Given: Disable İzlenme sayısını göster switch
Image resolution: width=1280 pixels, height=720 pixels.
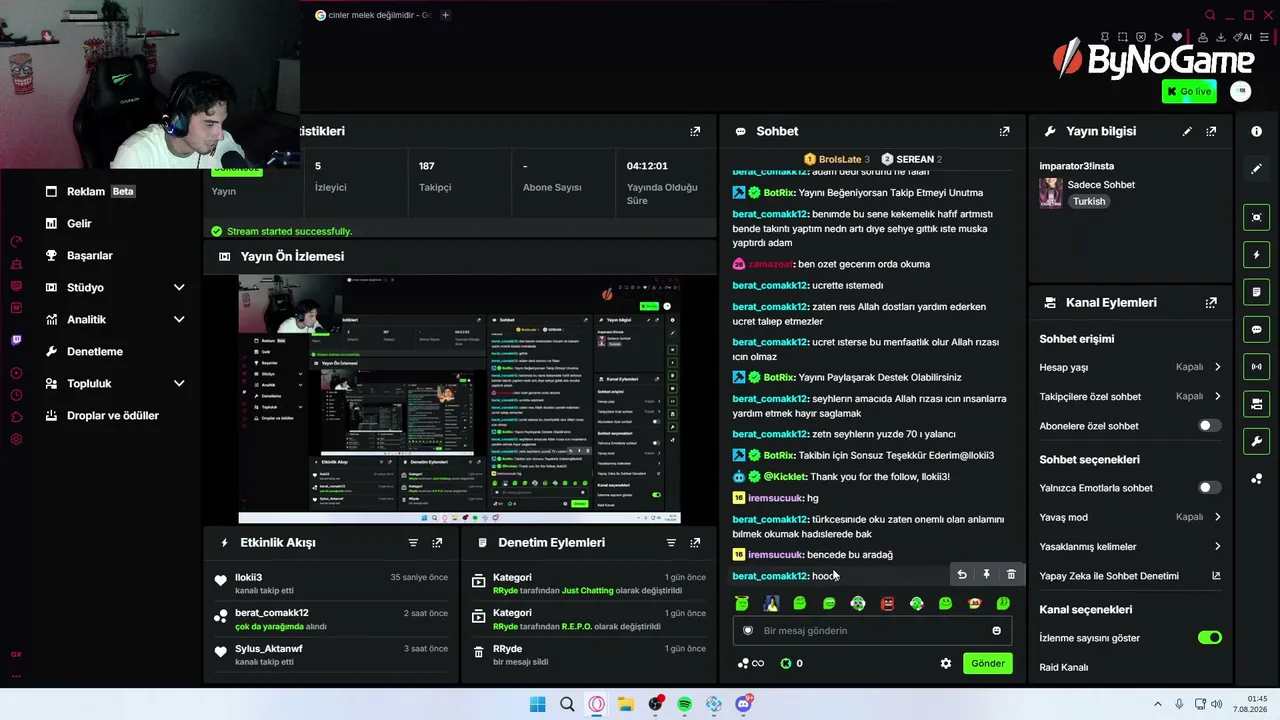Looking at the screenshot, I should click(1209, 637).
